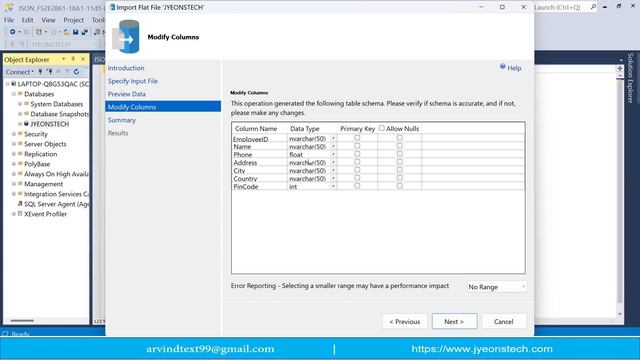Open the No Range error reporting dropdown
This screenshot has height=360, width=640.
496,287
